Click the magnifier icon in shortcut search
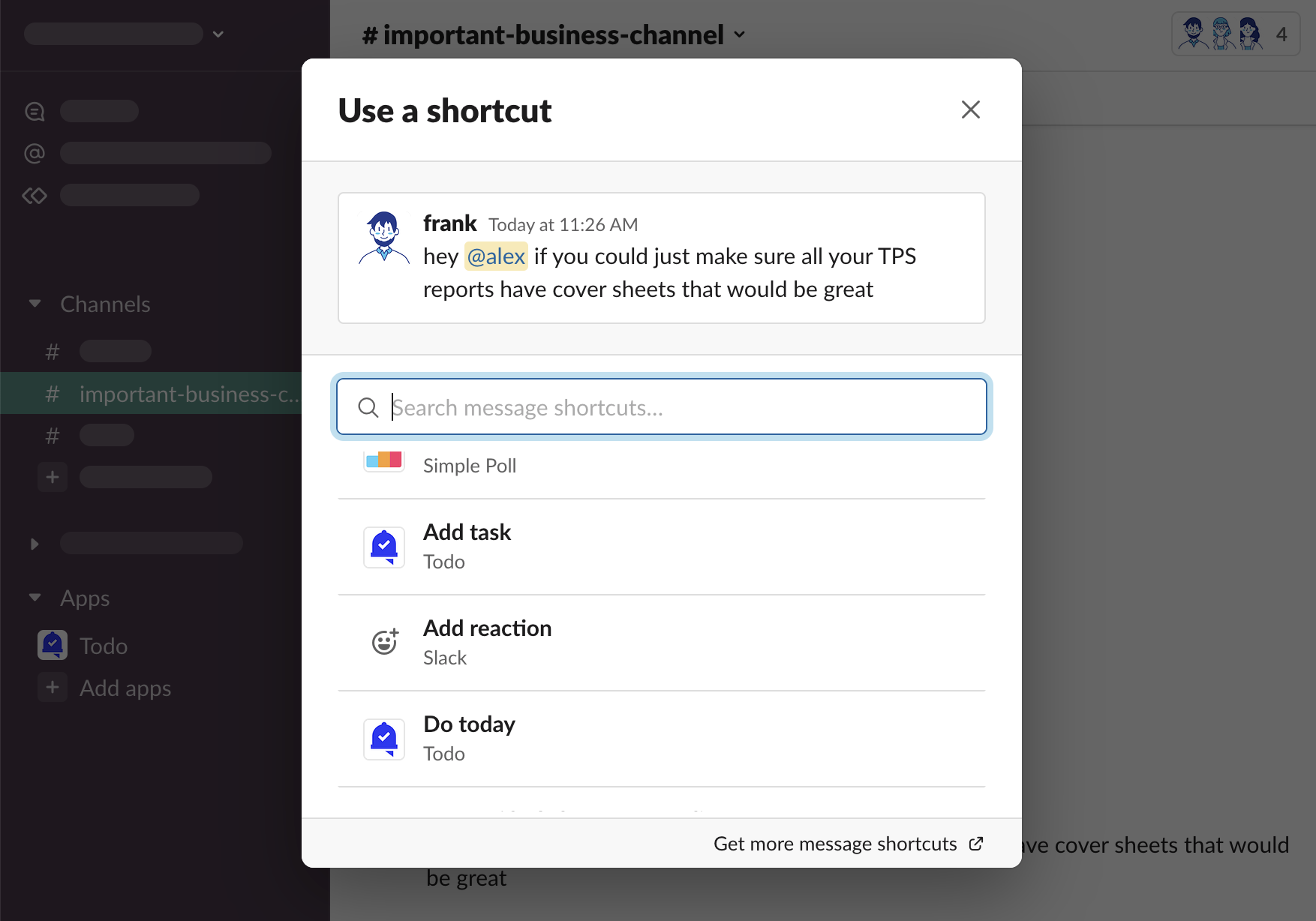Screen dimensions: 1316x921 point(368,407)
